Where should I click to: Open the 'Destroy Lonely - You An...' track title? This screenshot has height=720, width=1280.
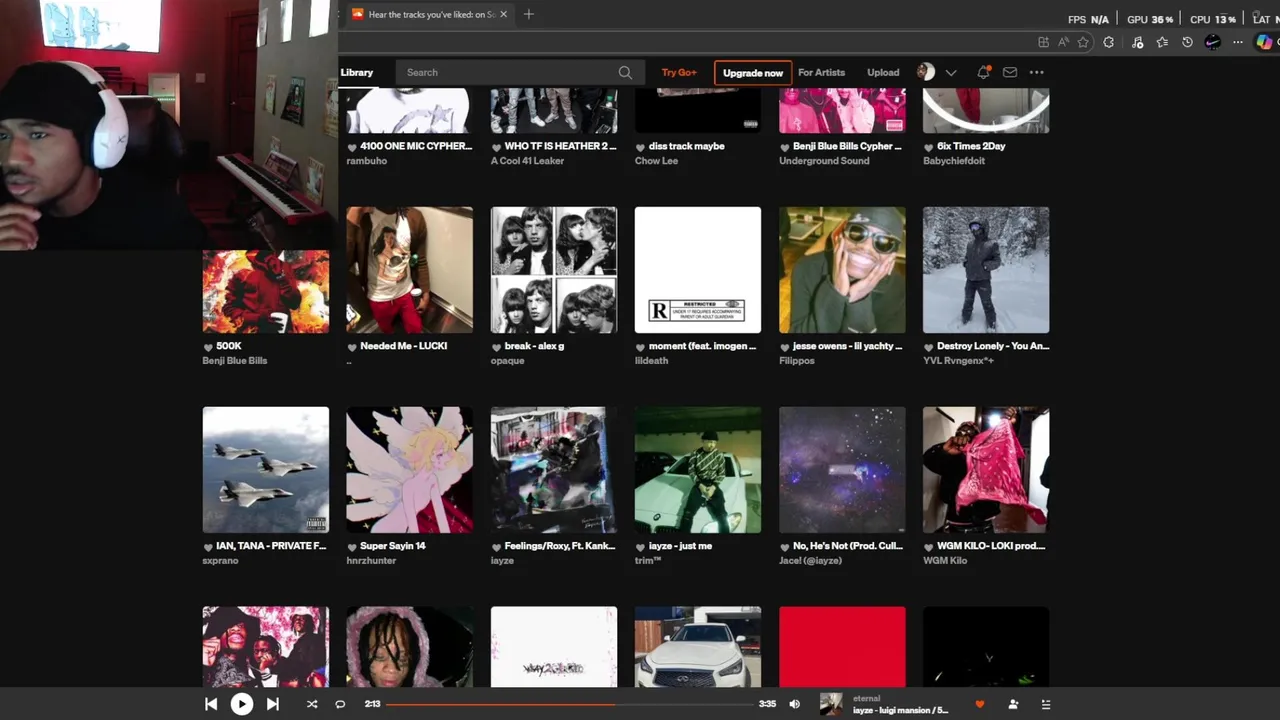[993, 346]
